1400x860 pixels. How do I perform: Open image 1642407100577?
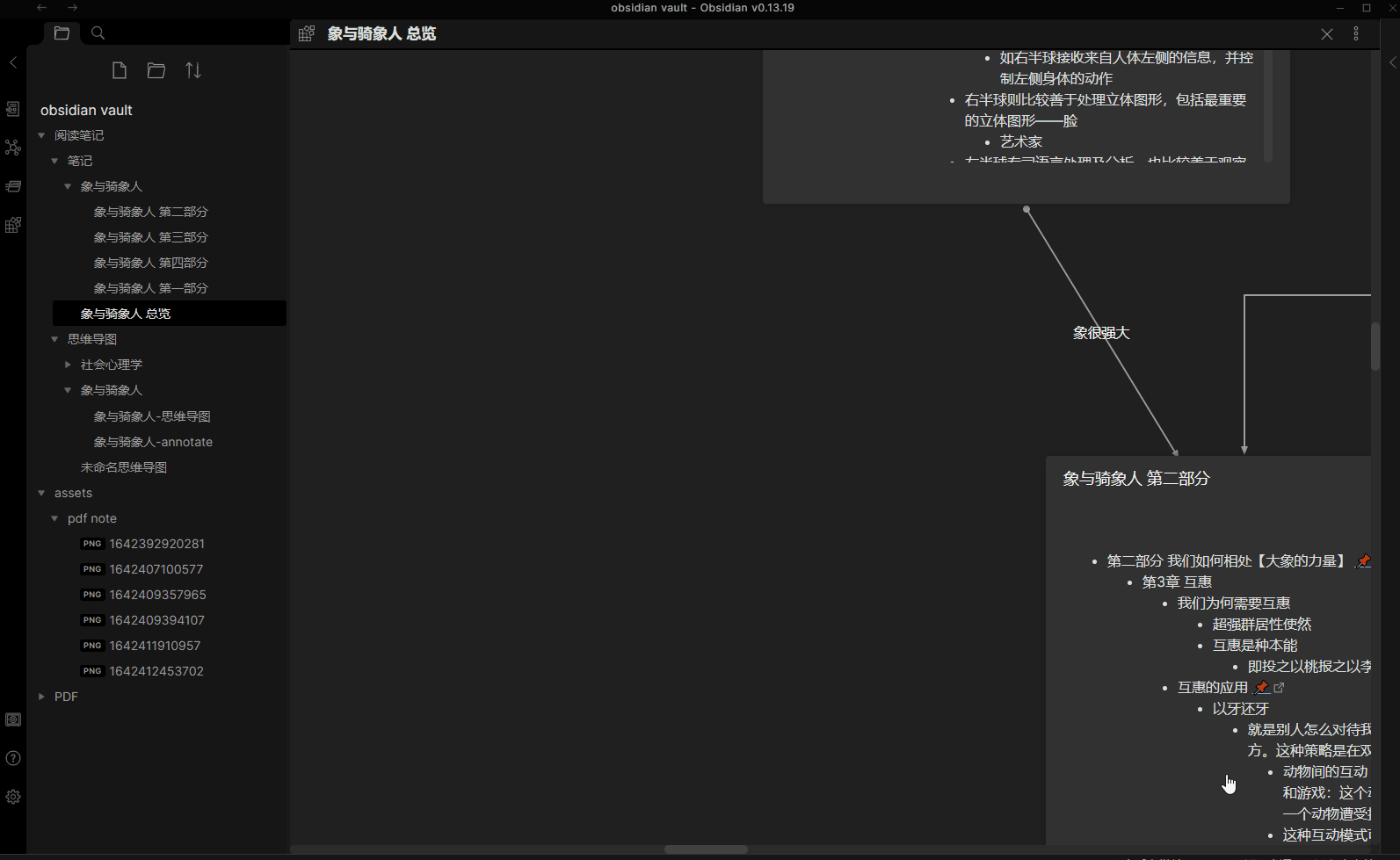coord(156,569)
